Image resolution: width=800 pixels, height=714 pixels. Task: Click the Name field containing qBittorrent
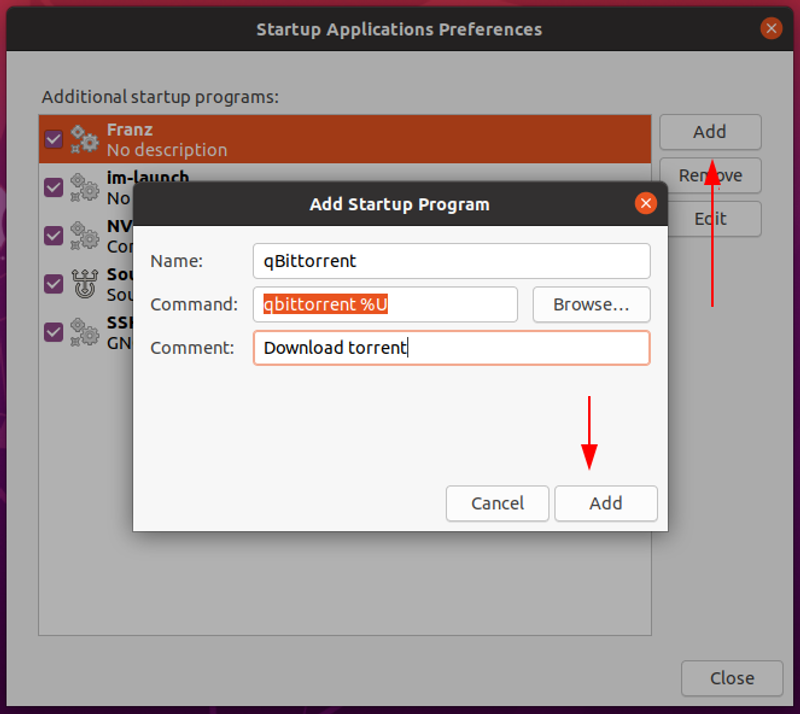(452, 261)
